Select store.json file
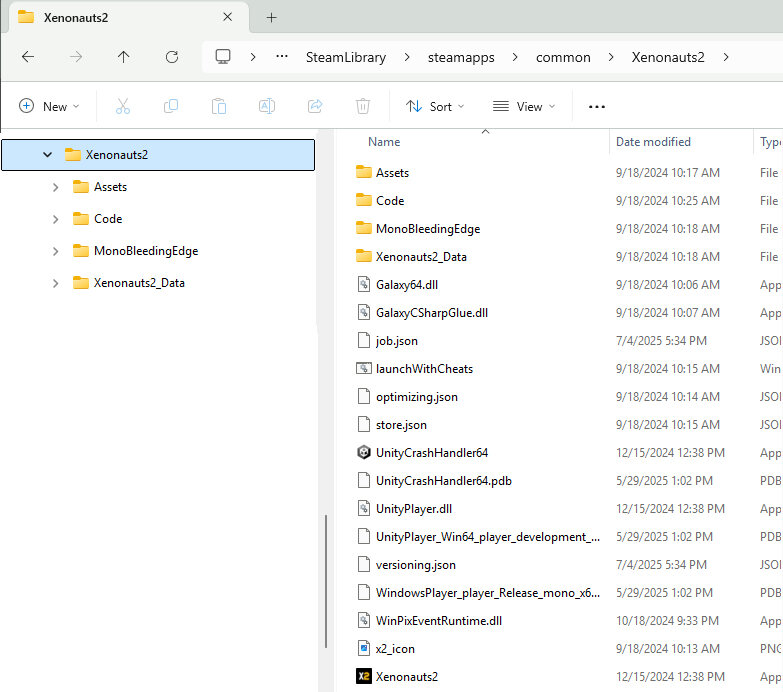The width and height of the screenshot is (783, 692). pyautogui.click(x=401, y=424)
